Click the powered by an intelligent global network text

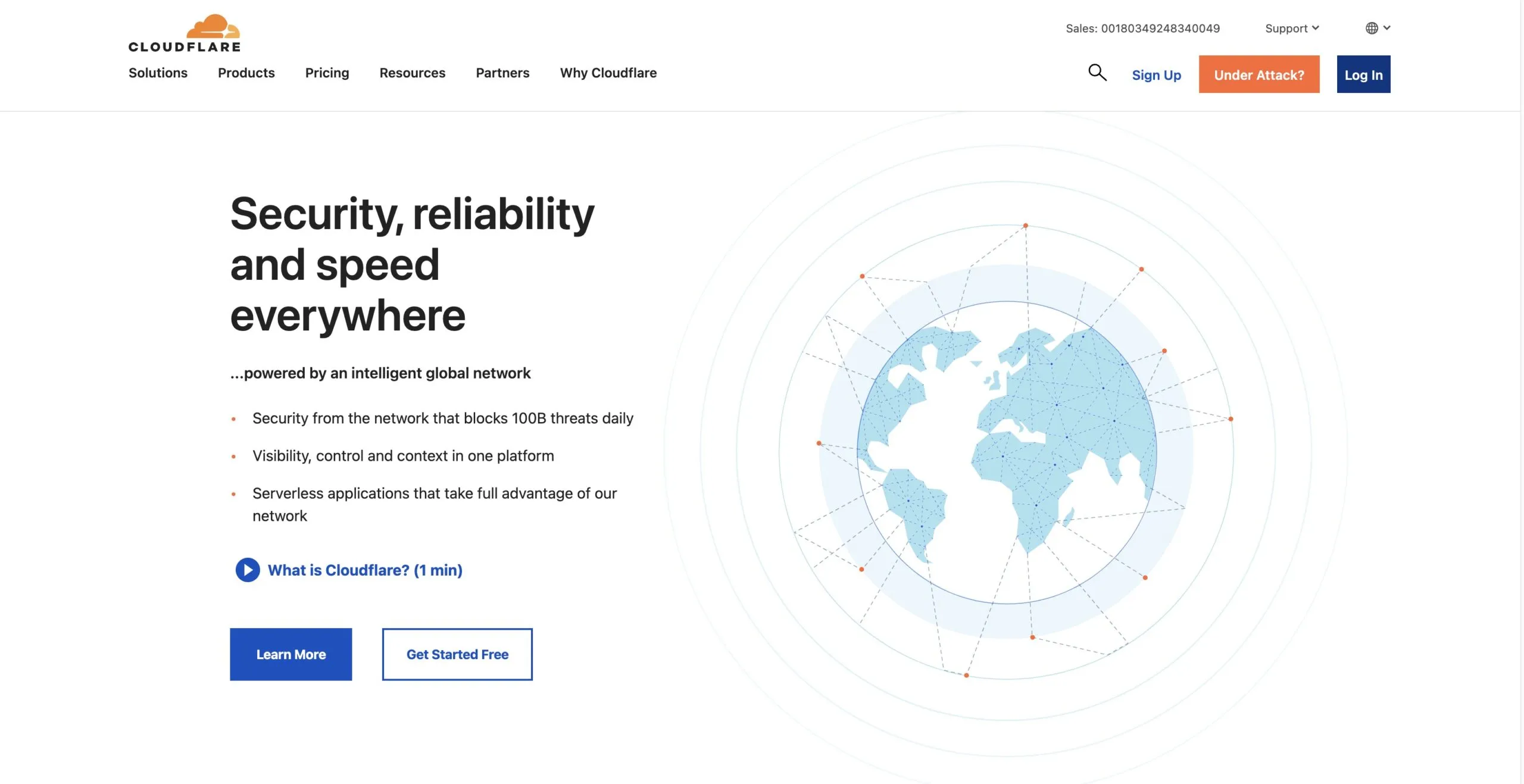(380, 373)
